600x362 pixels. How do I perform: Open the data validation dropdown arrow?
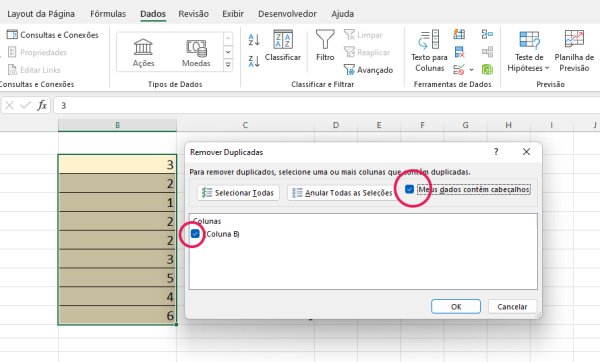[471, 70]
